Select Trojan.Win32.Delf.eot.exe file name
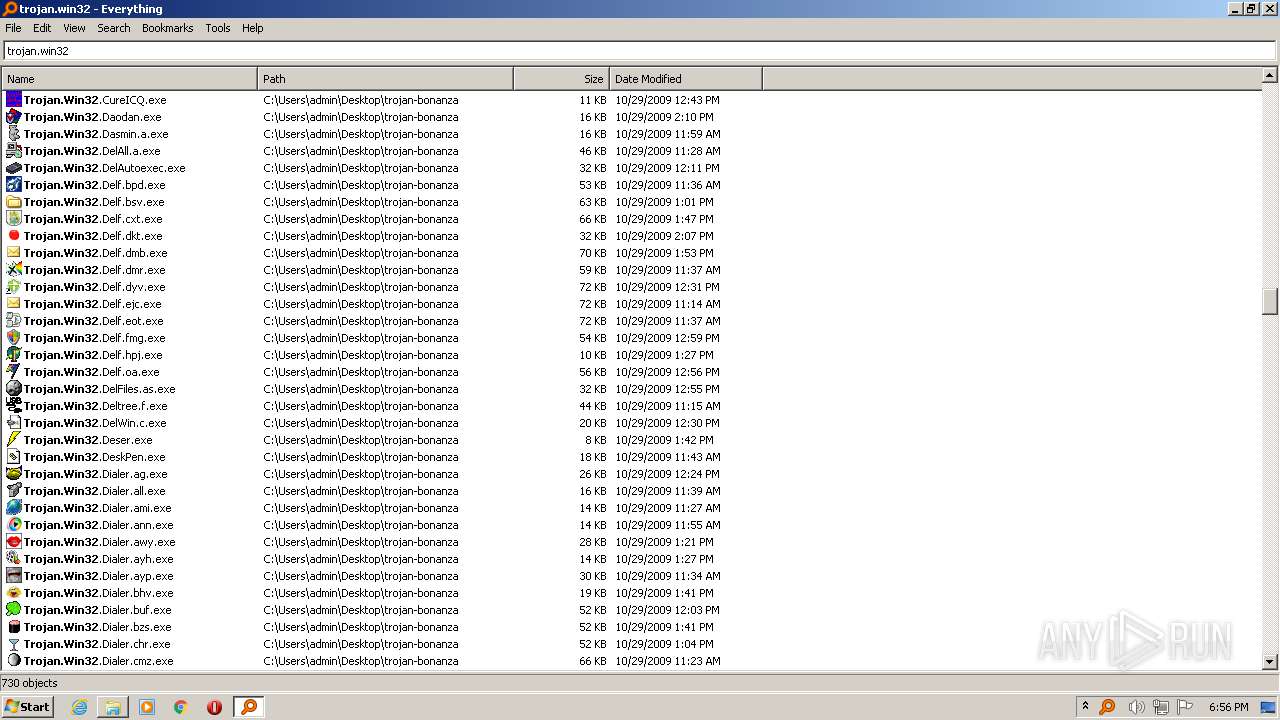The height and width of the screenshot is (720, 1280). pyautogui.click(x=94, y=321)
